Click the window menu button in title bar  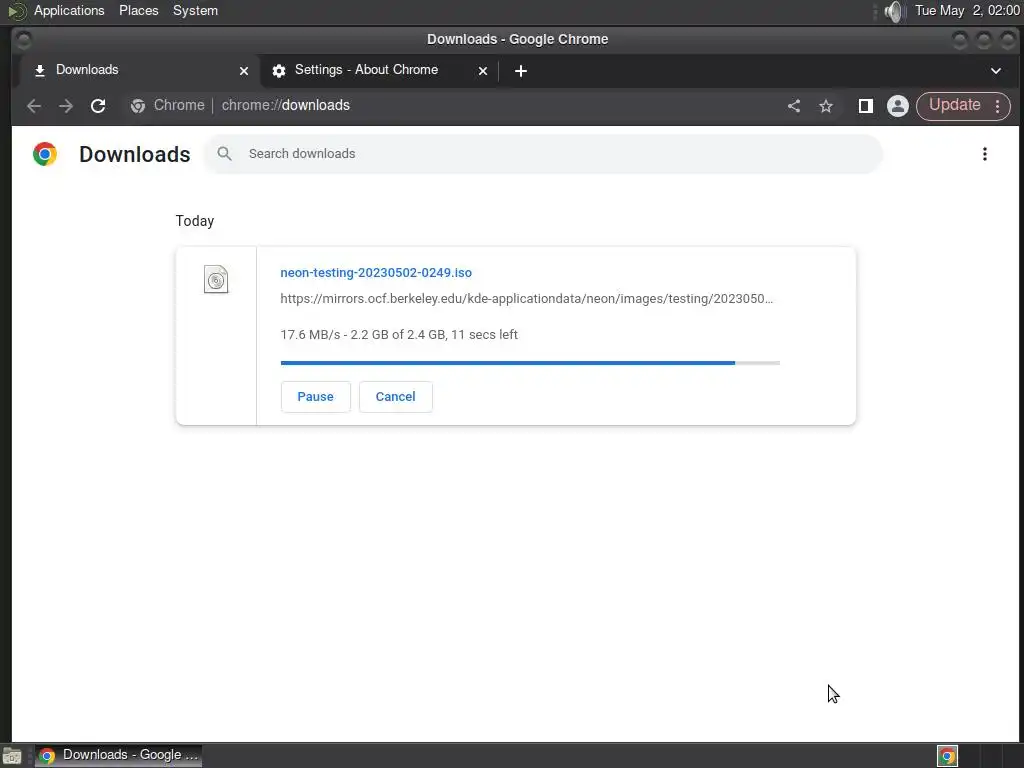23,40
